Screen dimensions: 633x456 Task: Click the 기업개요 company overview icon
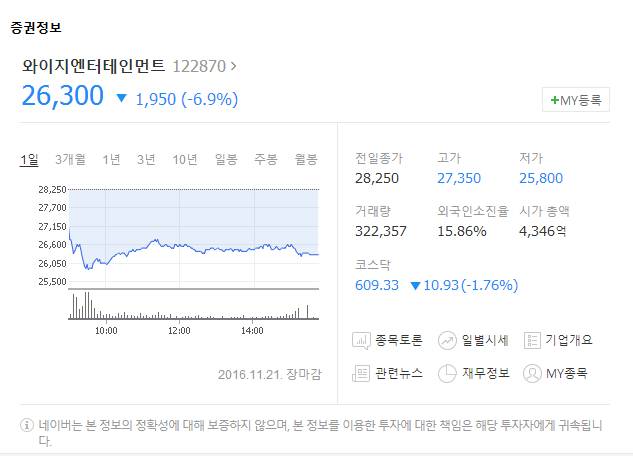click(x=532, y=340)
